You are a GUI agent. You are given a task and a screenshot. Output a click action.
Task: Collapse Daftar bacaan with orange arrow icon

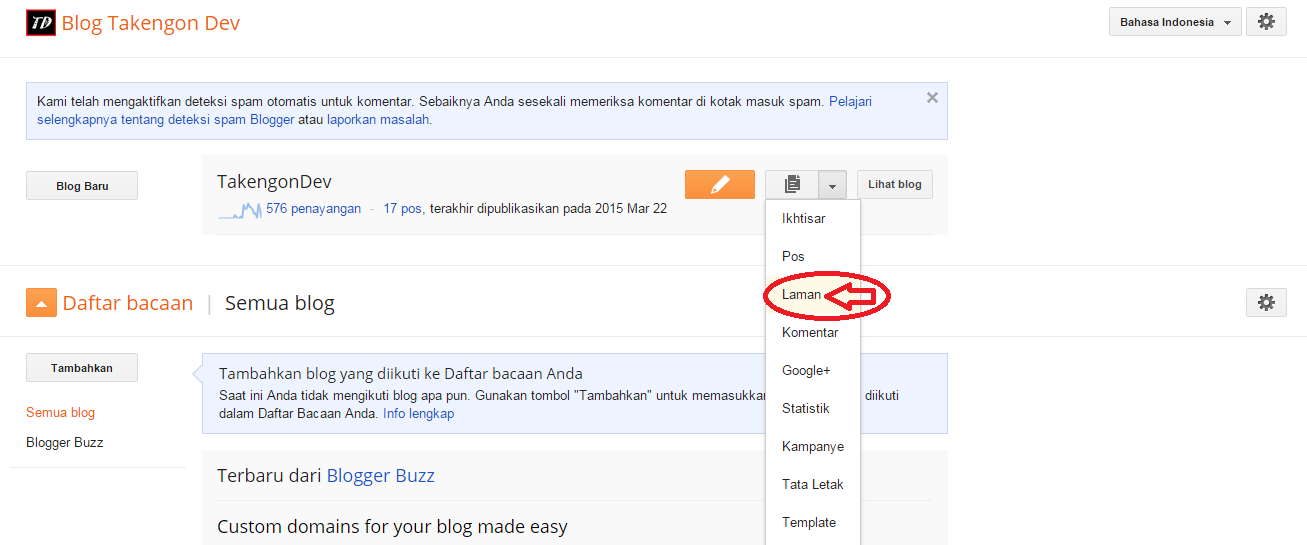pos(41,303)
